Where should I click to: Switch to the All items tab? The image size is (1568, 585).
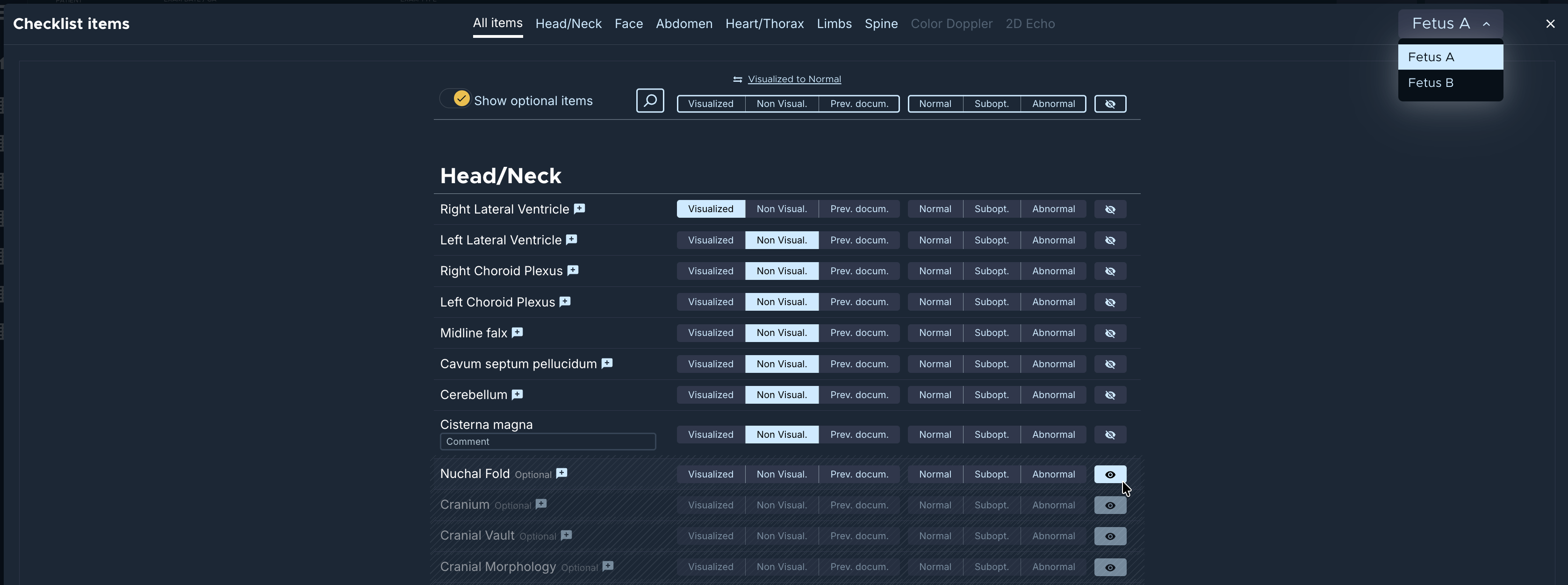pyautogui.click(x=498, y=23)
